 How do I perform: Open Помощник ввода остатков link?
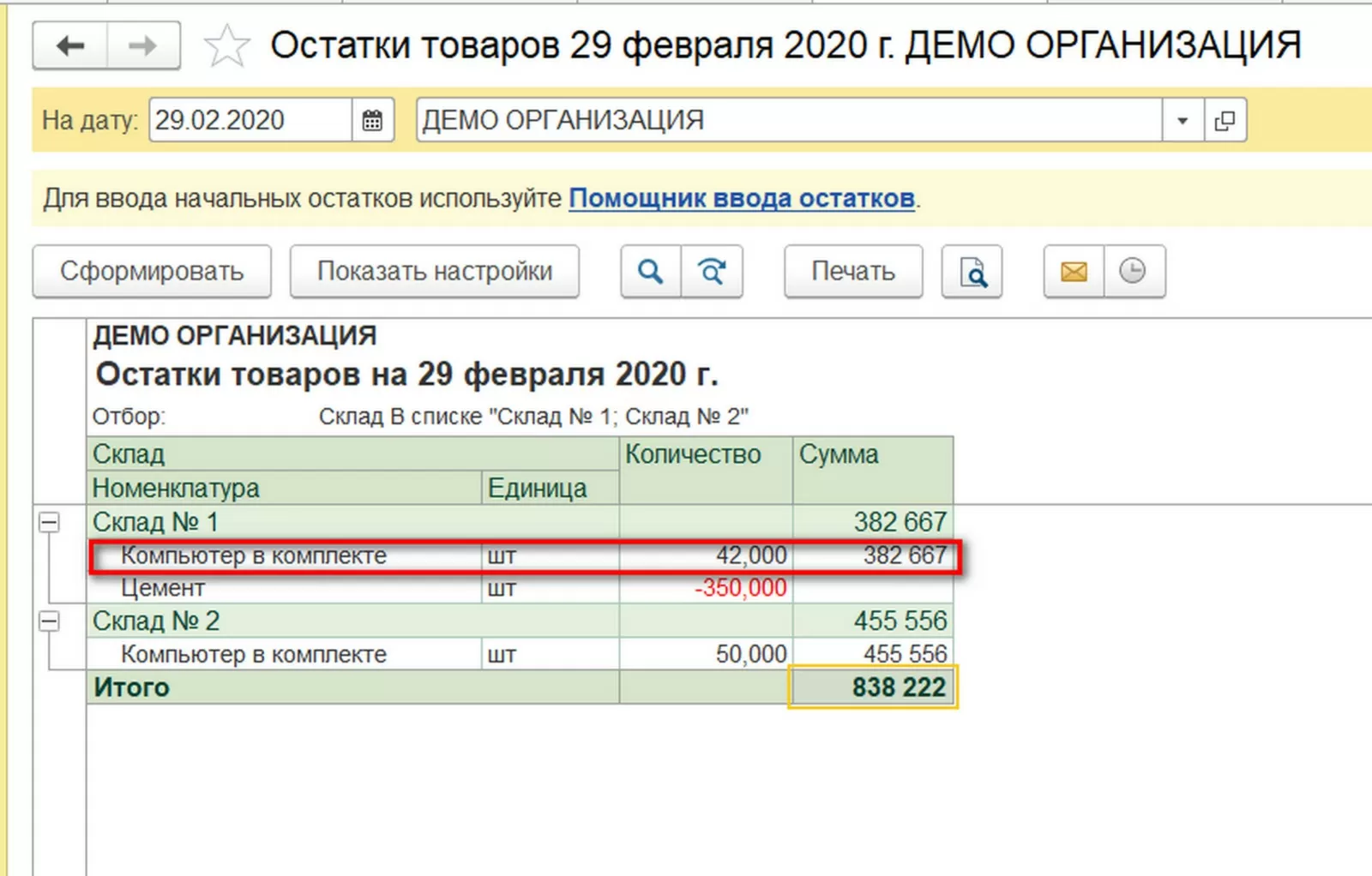pos(742,198)
